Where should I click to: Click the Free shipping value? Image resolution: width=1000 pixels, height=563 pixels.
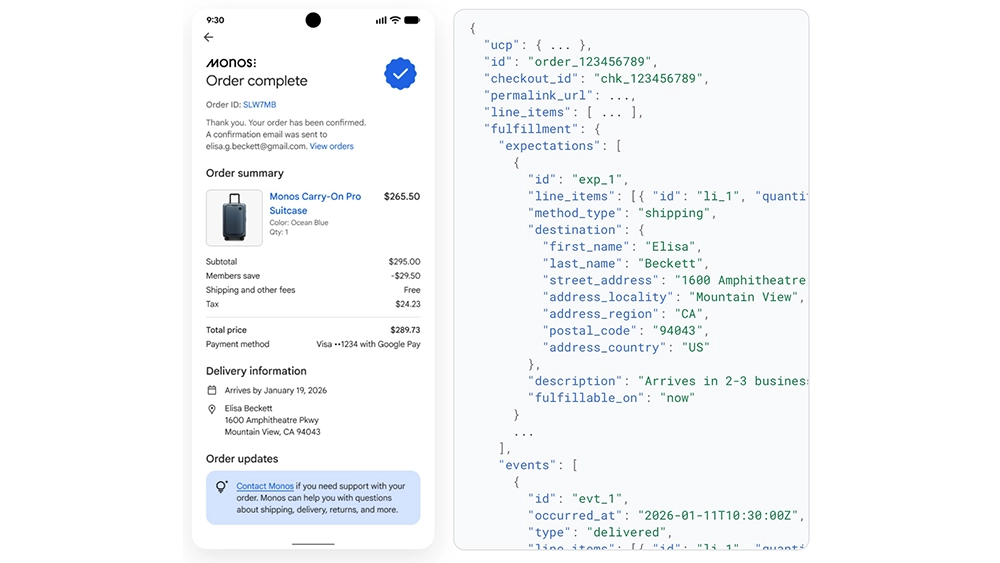412,289
